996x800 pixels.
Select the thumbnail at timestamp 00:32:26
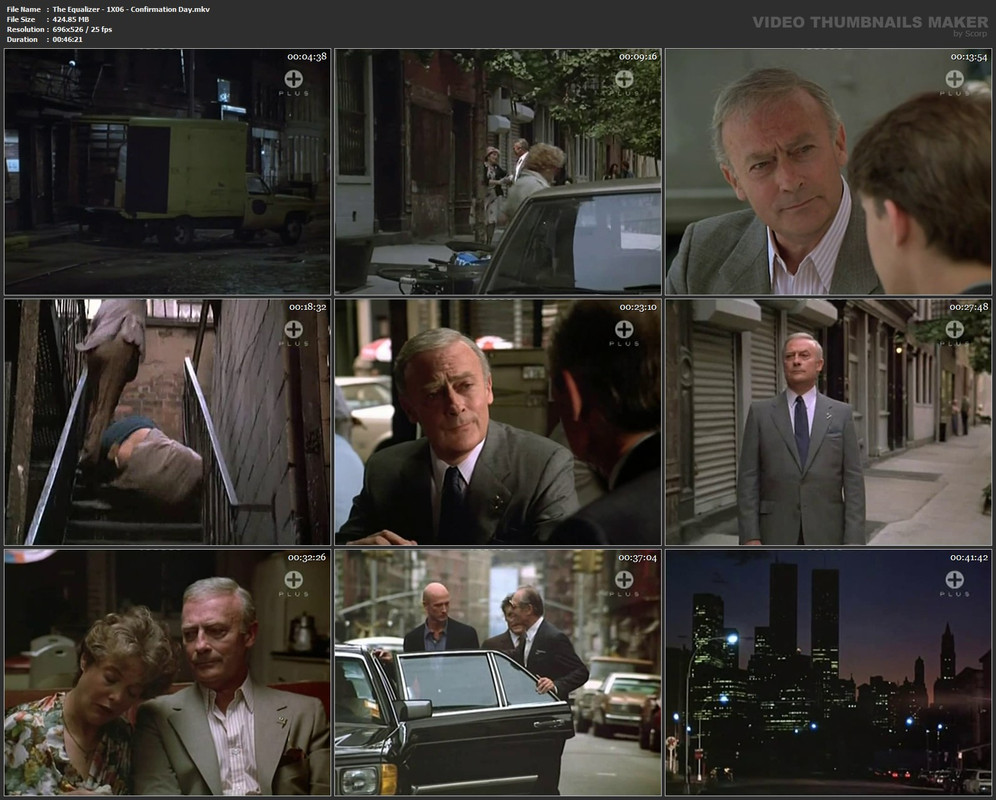(168, 672)
